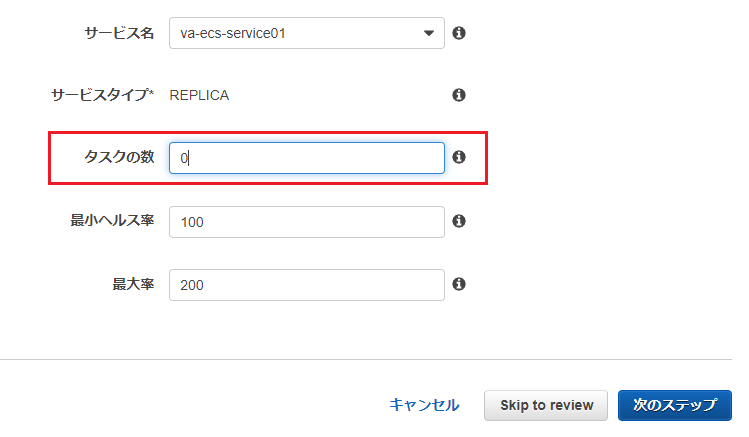Proceed with the 次のステップ button
The height and width of the screenshot is (437, 749).
point(675,405)
